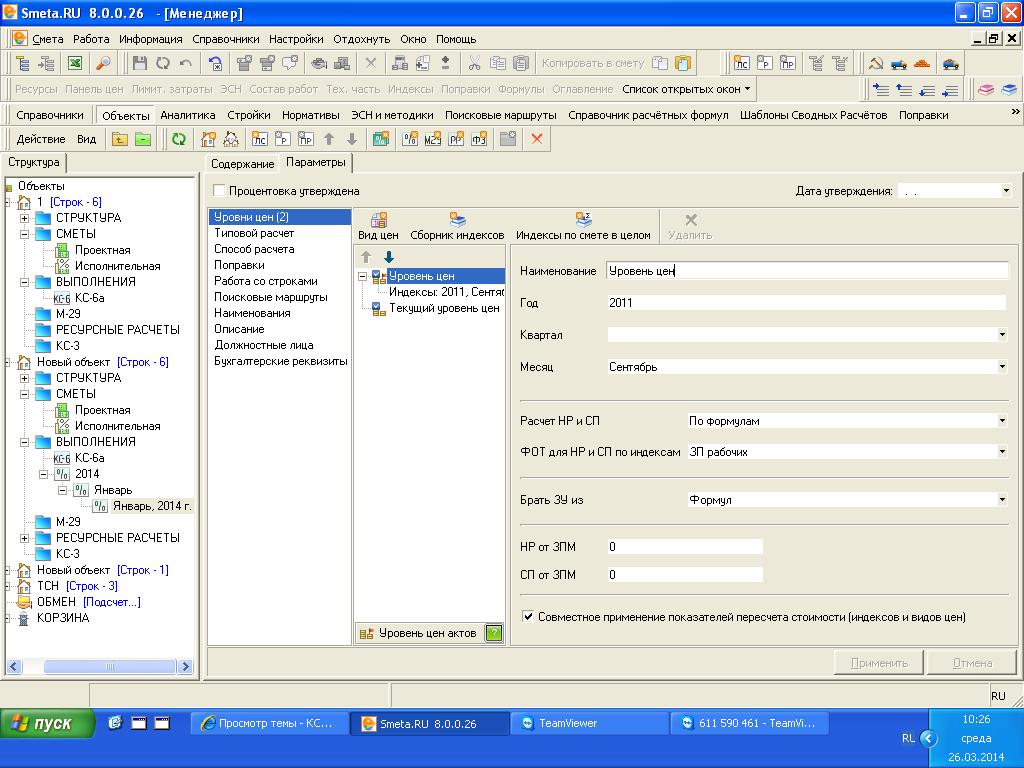Move price level down with blue arrow

point(389,257)
